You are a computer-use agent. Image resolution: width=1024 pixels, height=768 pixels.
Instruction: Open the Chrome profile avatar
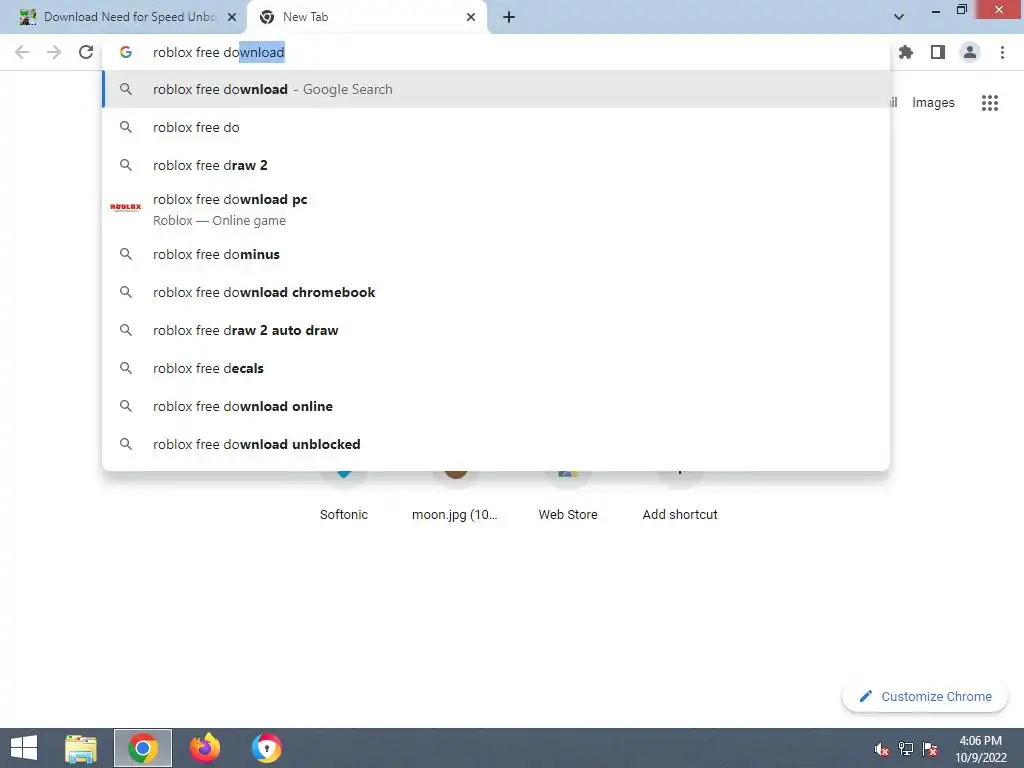coord(970,52)
